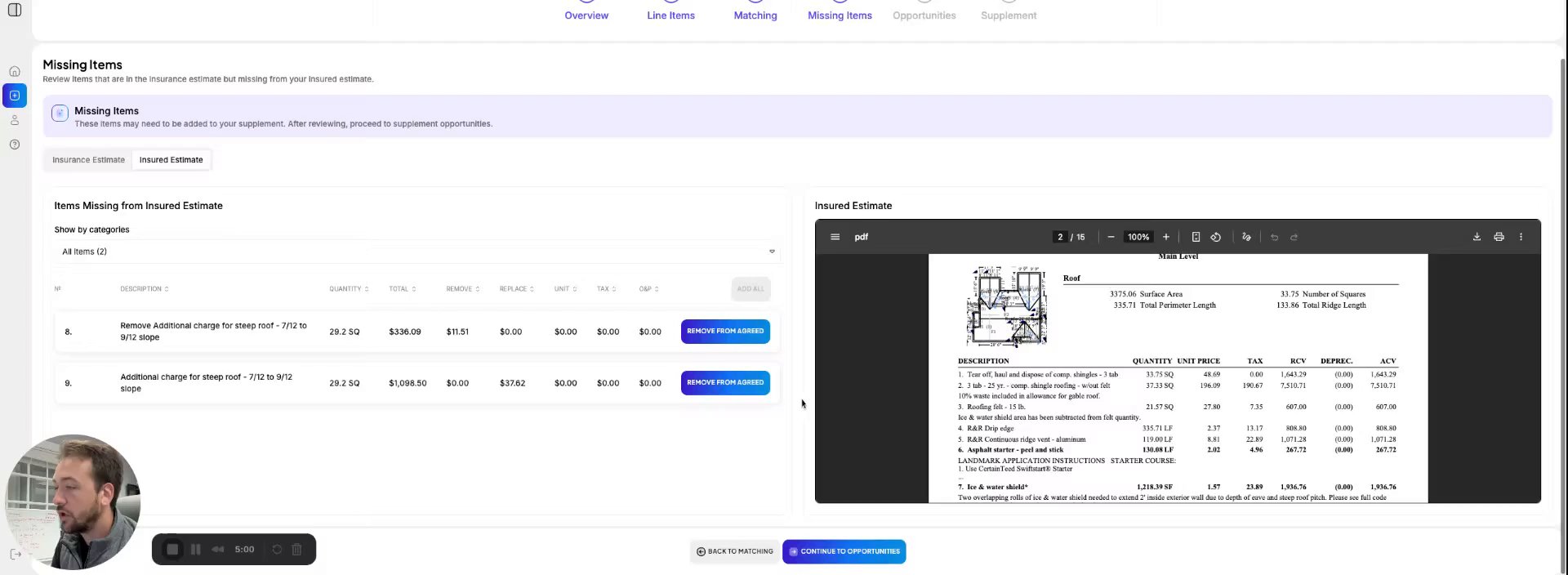Click the 100% zoom level field
The height and width of the screenshot is (575, 1568).
click(1138, 237)
